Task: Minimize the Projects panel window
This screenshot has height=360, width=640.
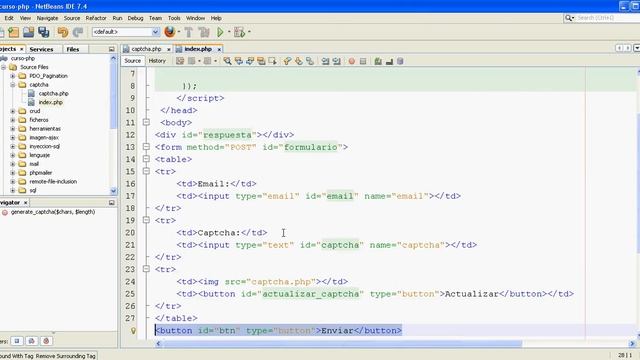Action: pos(111,49)
